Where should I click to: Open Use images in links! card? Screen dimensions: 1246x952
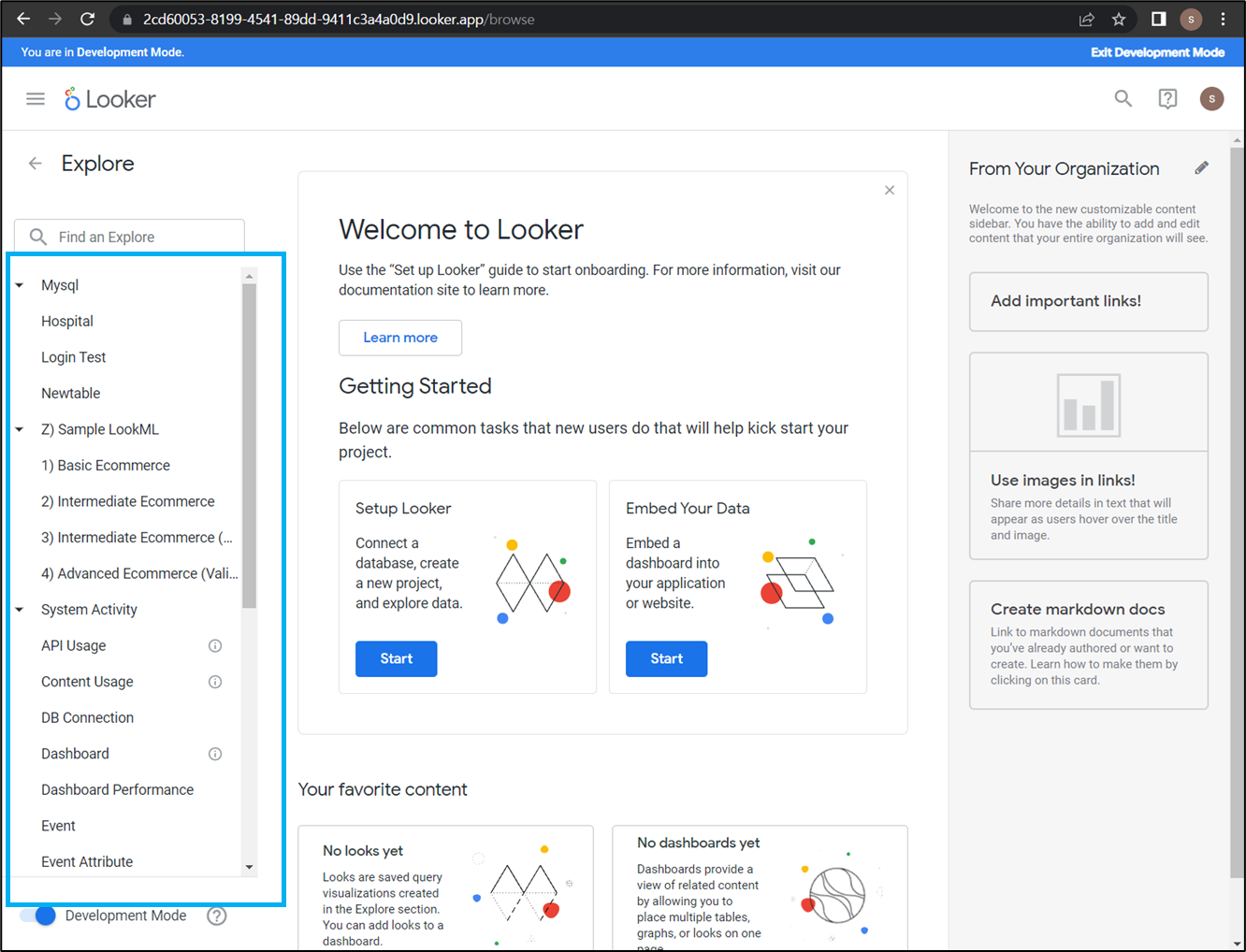1089,455
